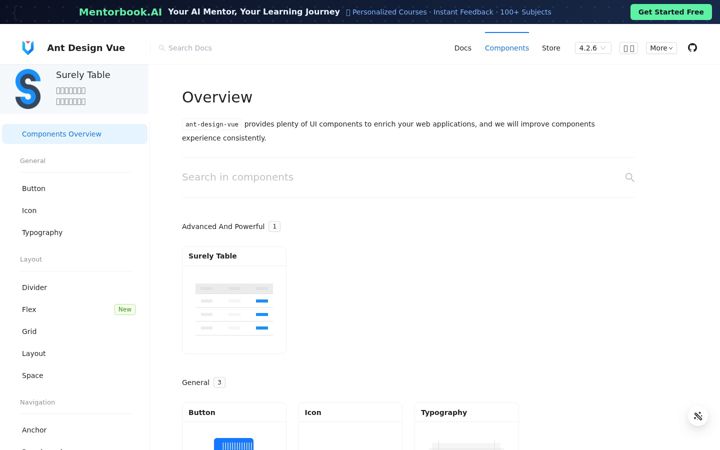
Task: Click the Overview heading
Action: tap(217, 97)
